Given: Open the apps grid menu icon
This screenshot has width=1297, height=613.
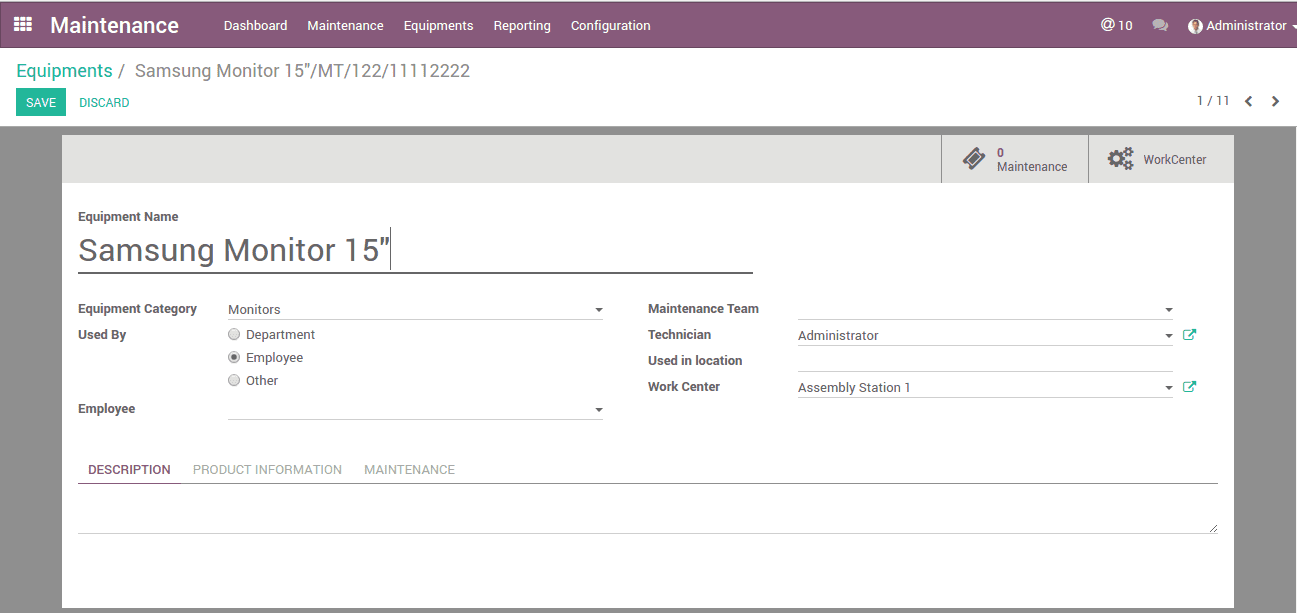Looking at the screenshot, I should (23, 24).
